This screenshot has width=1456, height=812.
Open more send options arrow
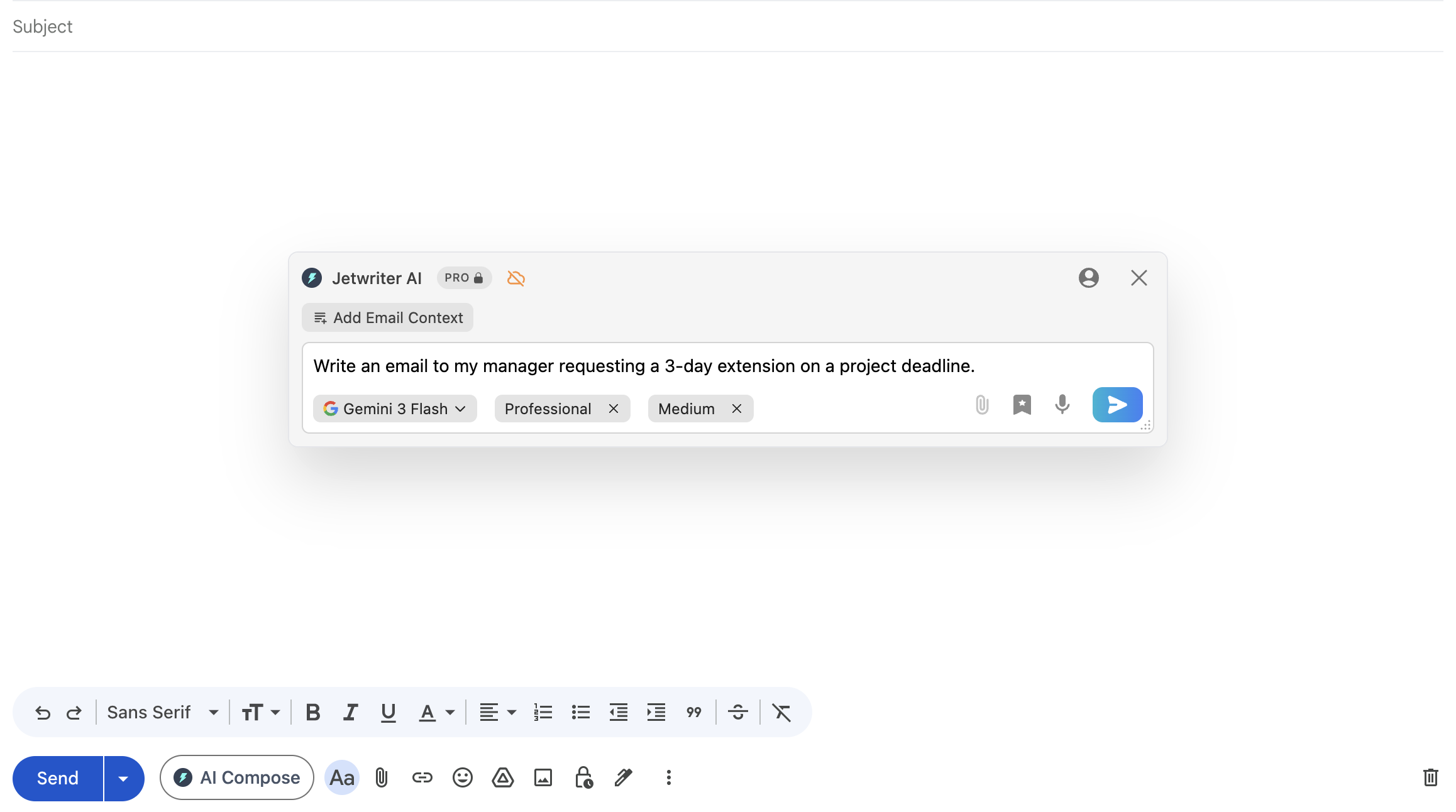124,778
